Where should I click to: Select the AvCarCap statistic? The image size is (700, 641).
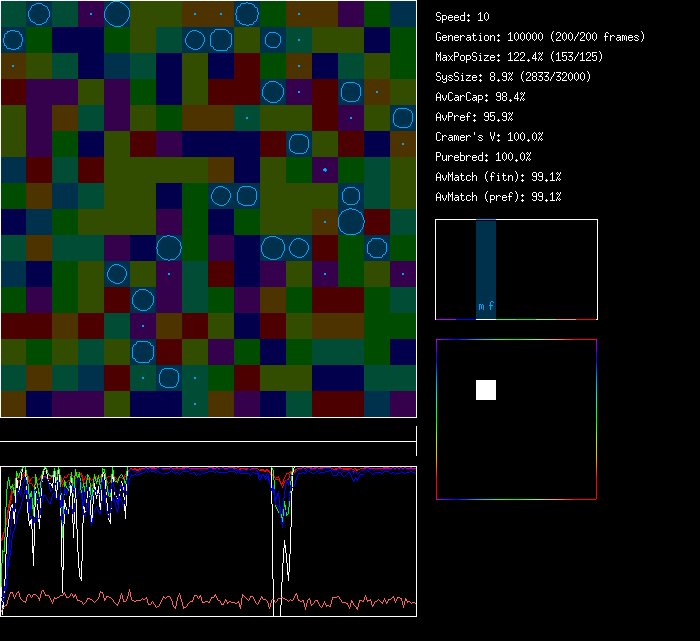point(480,97)
